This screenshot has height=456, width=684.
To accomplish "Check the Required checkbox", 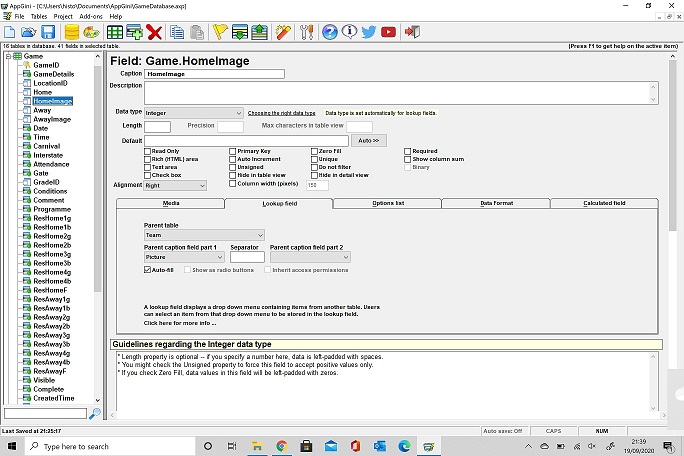I will click(x=407, y=151).
